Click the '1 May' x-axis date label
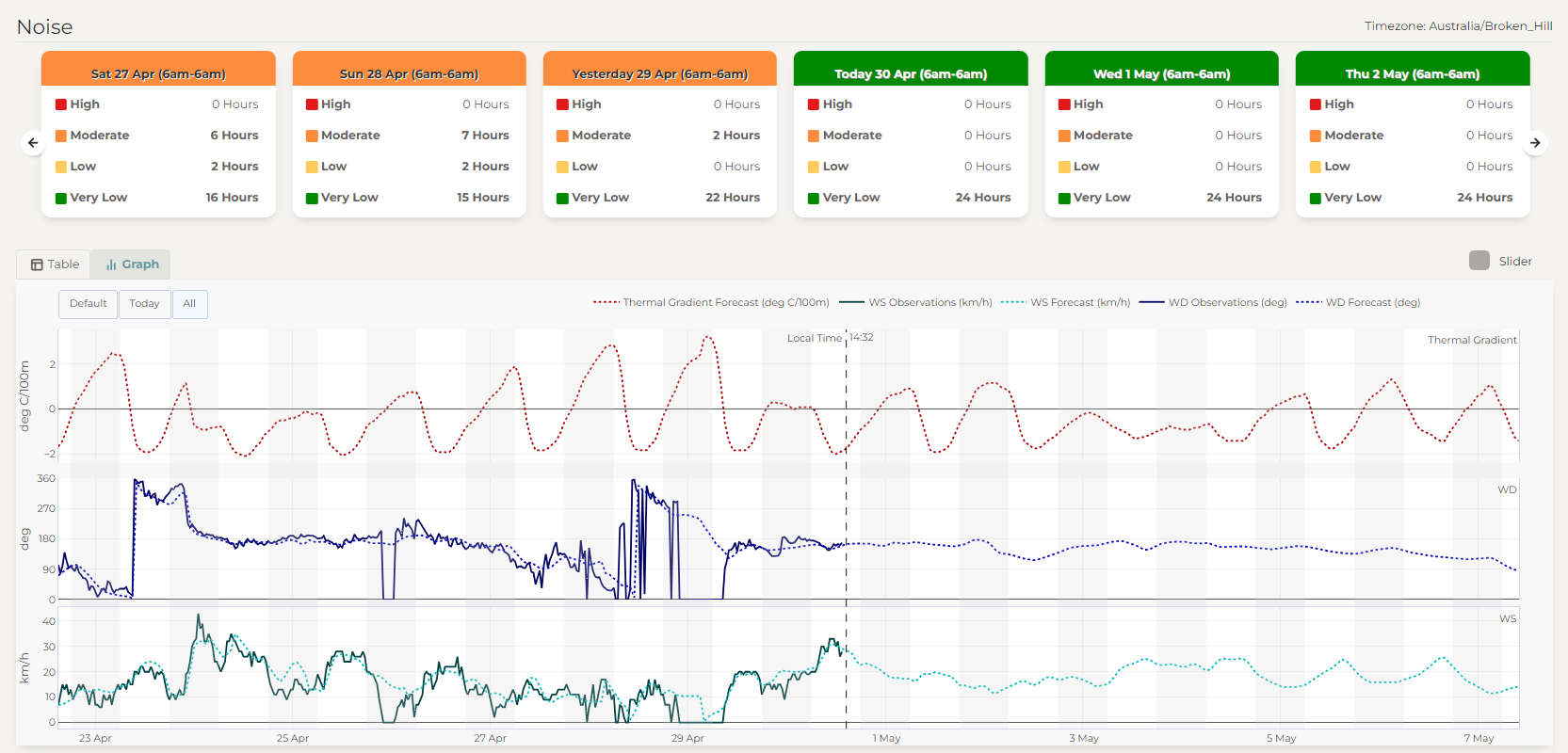 pyautogui.click(x=886, y=739)
